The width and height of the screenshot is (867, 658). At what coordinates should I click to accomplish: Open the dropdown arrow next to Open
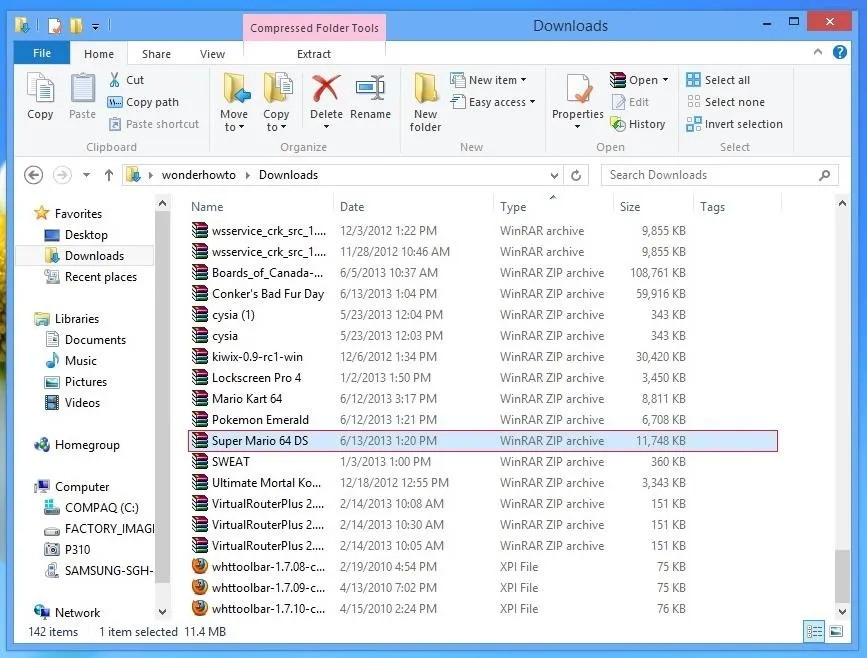pyautogui.click(x=665, y=80)
